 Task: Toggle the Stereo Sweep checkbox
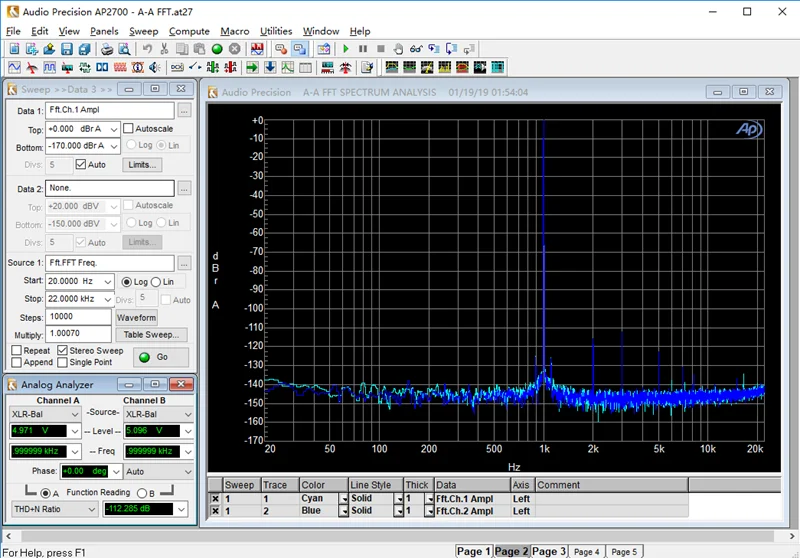(62, 350)
